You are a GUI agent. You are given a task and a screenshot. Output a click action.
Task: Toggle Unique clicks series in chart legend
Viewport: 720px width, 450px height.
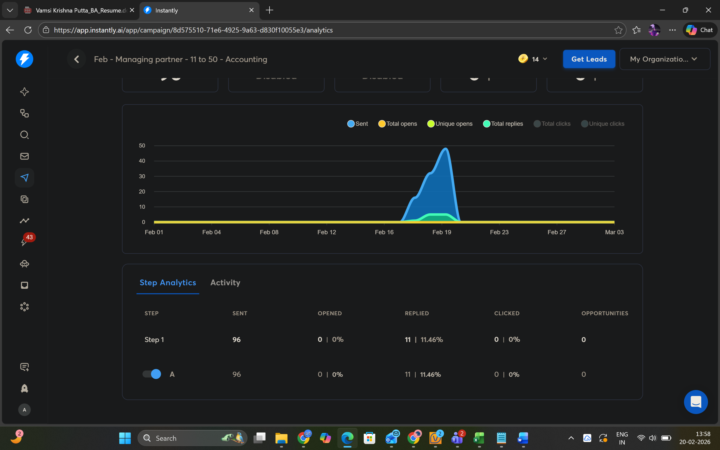[602, 124]
